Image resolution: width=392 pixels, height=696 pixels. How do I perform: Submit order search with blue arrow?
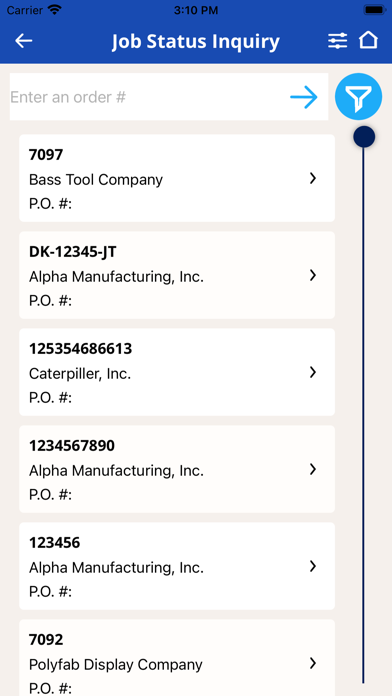click(x=304, y=97)
